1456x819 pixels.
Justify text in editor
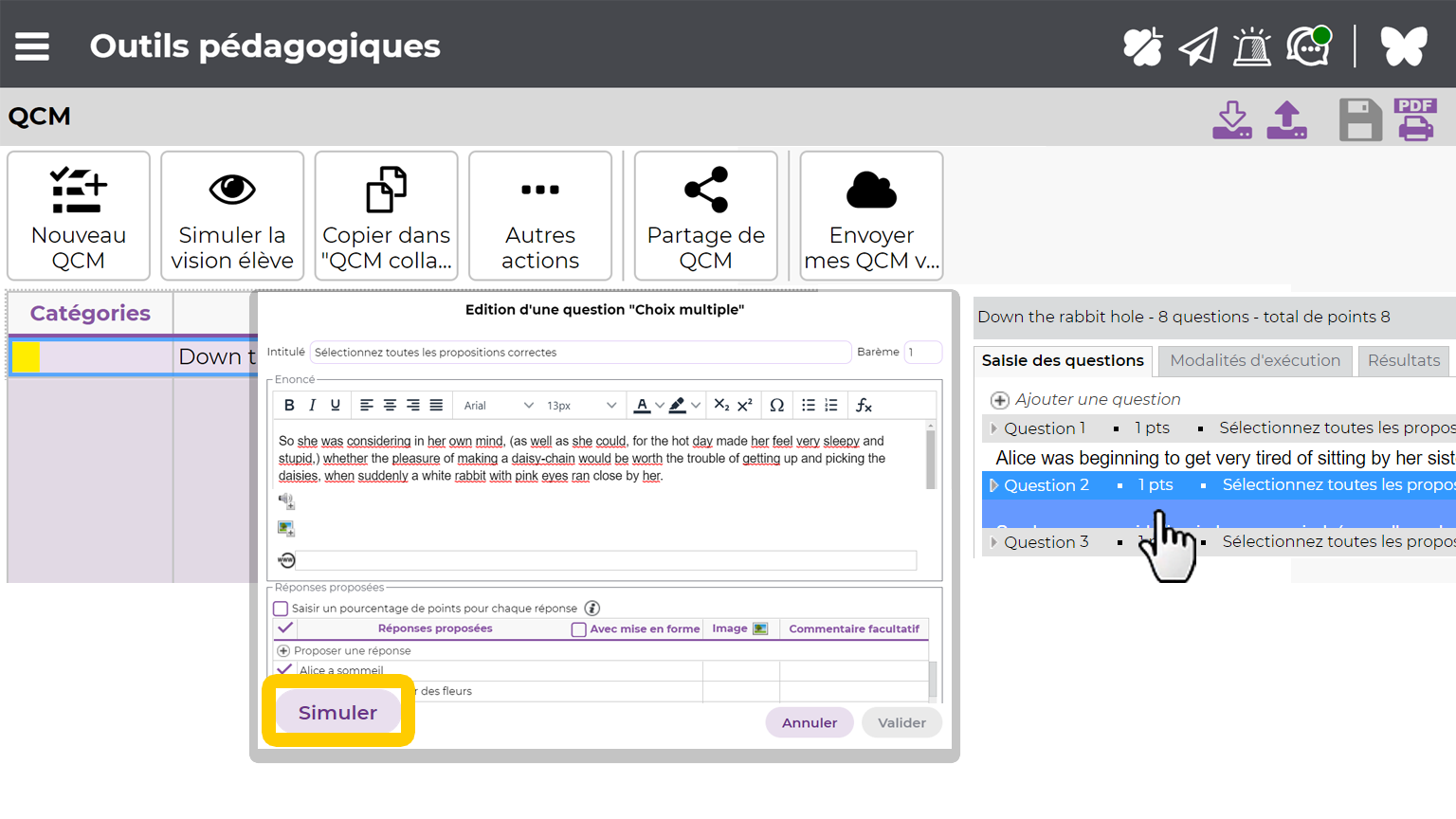point(436,405)
